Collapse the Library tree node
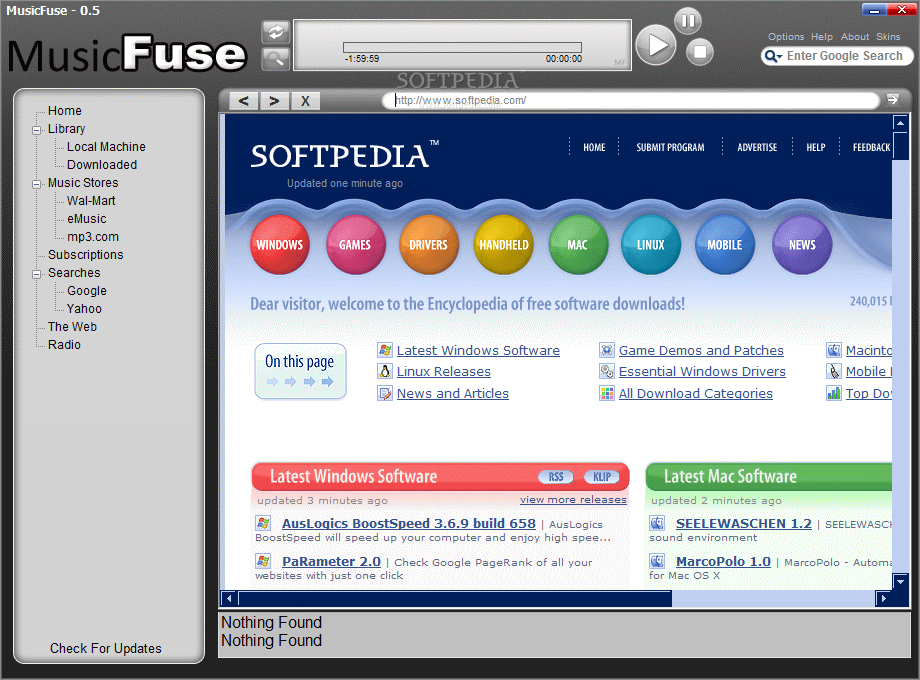This screenshot has width=920, height=680. (x=36, y=130)
